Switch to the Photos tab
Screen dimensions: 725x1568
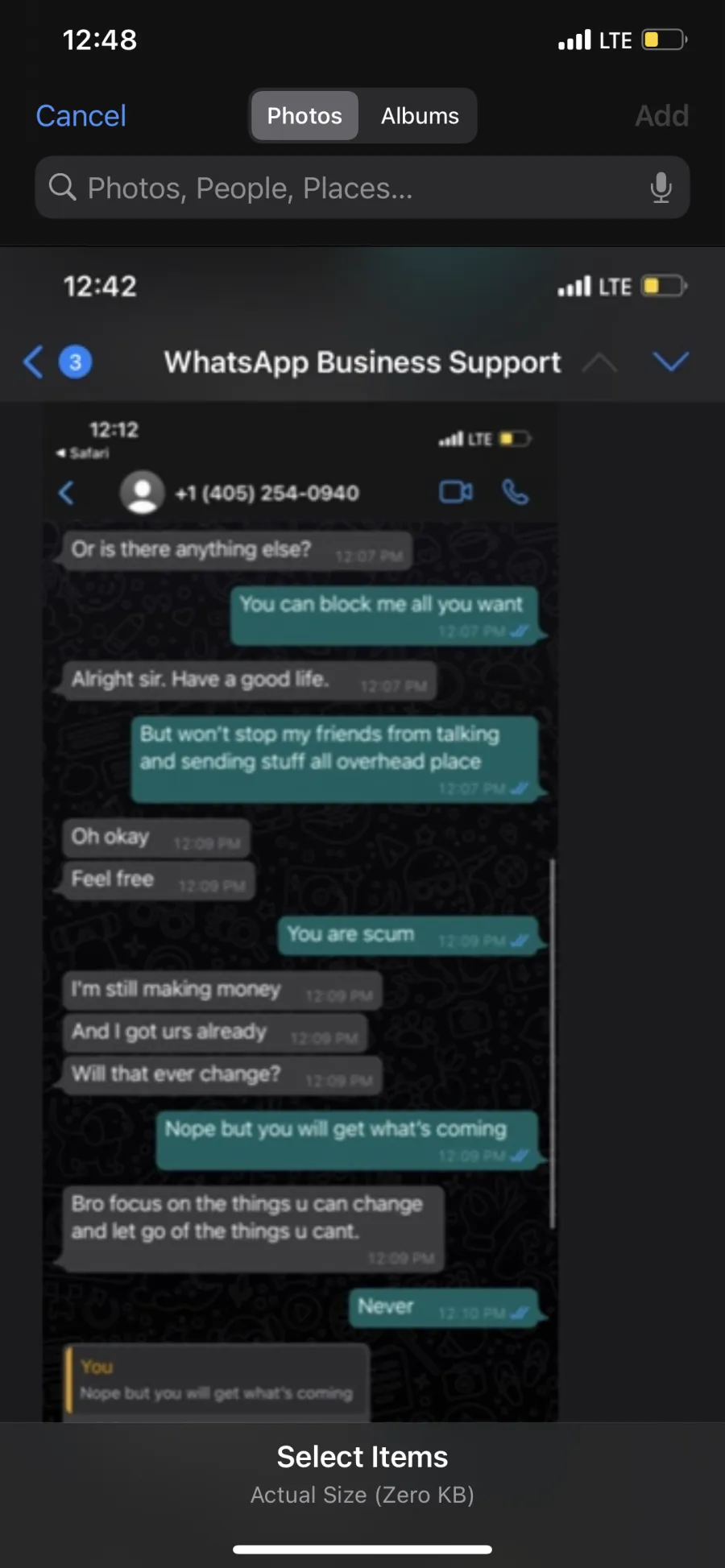tap(304, 116)
